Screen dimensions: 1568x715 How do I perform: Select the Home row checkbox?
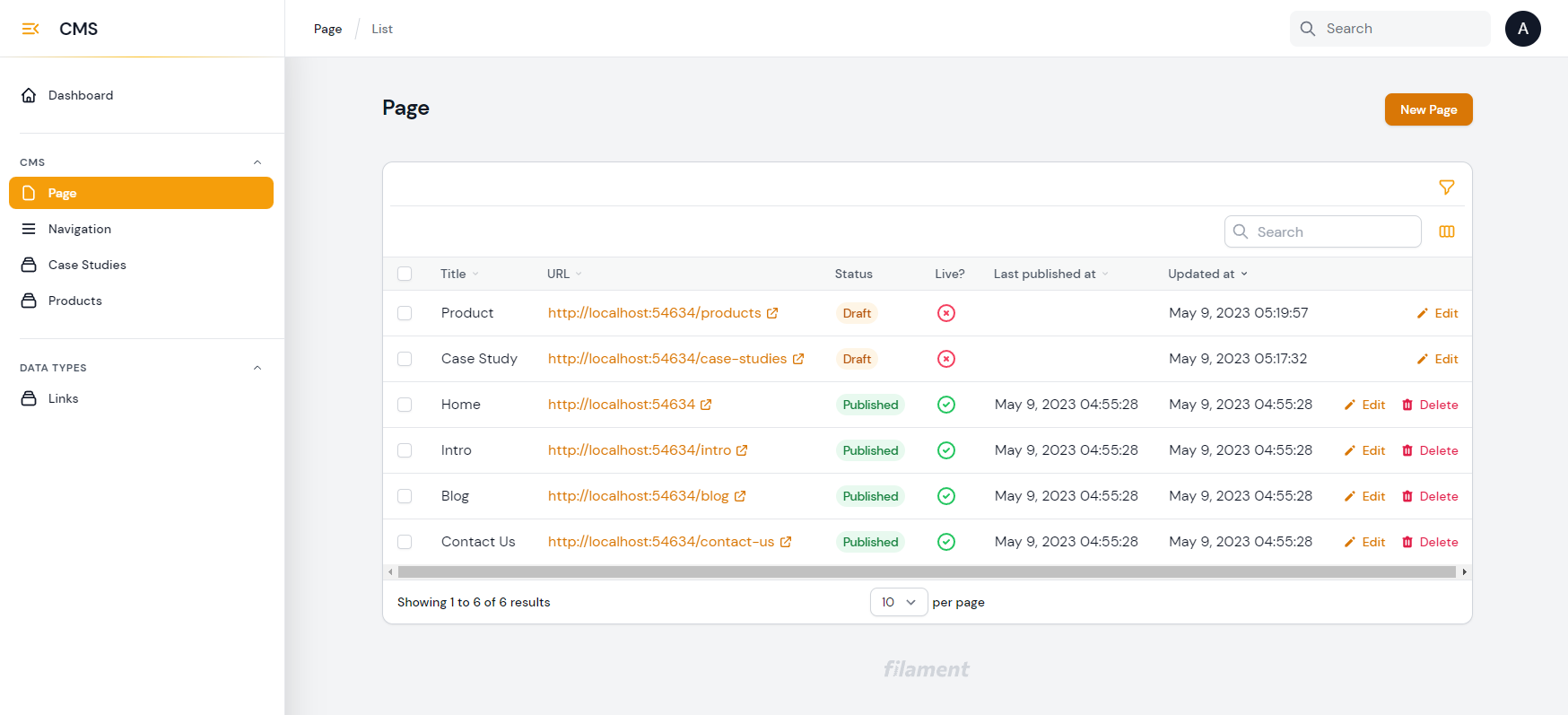(x=405, y=405)
